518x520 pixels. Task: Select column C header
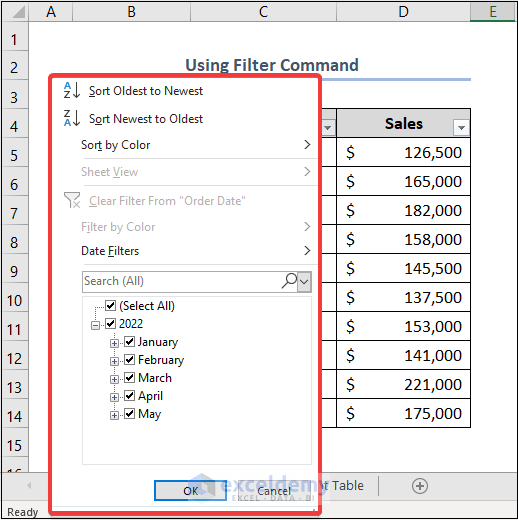pos(263,12)
